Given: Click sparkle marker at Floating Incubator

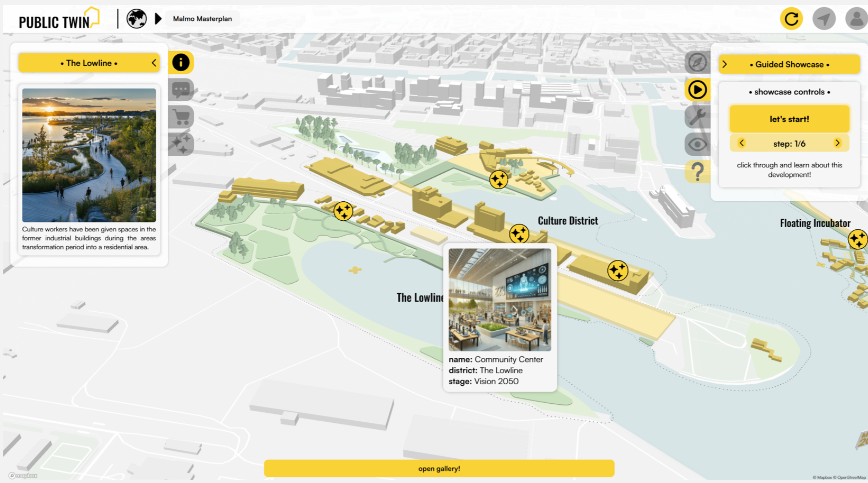Looking at the screenshot, I should coord(857,240).
